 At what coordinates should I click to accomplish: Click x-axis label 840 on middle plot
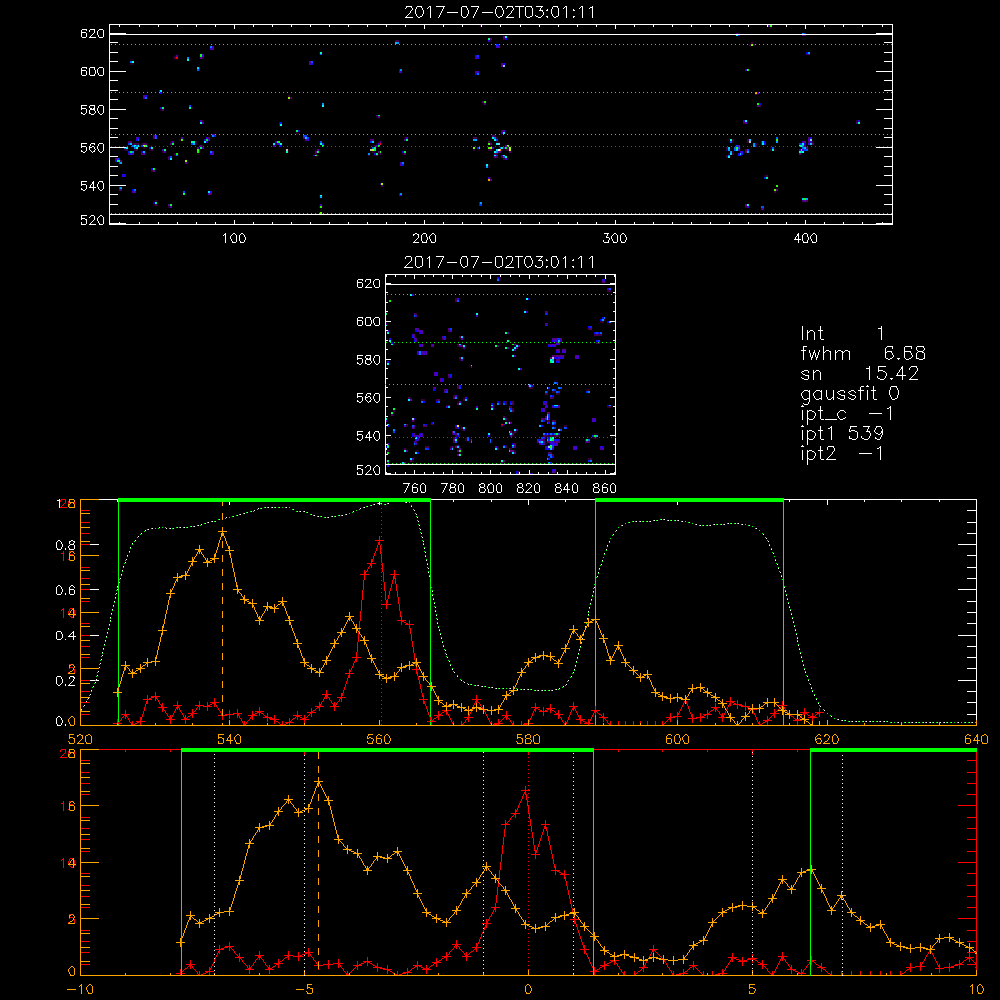coord(566,489)
